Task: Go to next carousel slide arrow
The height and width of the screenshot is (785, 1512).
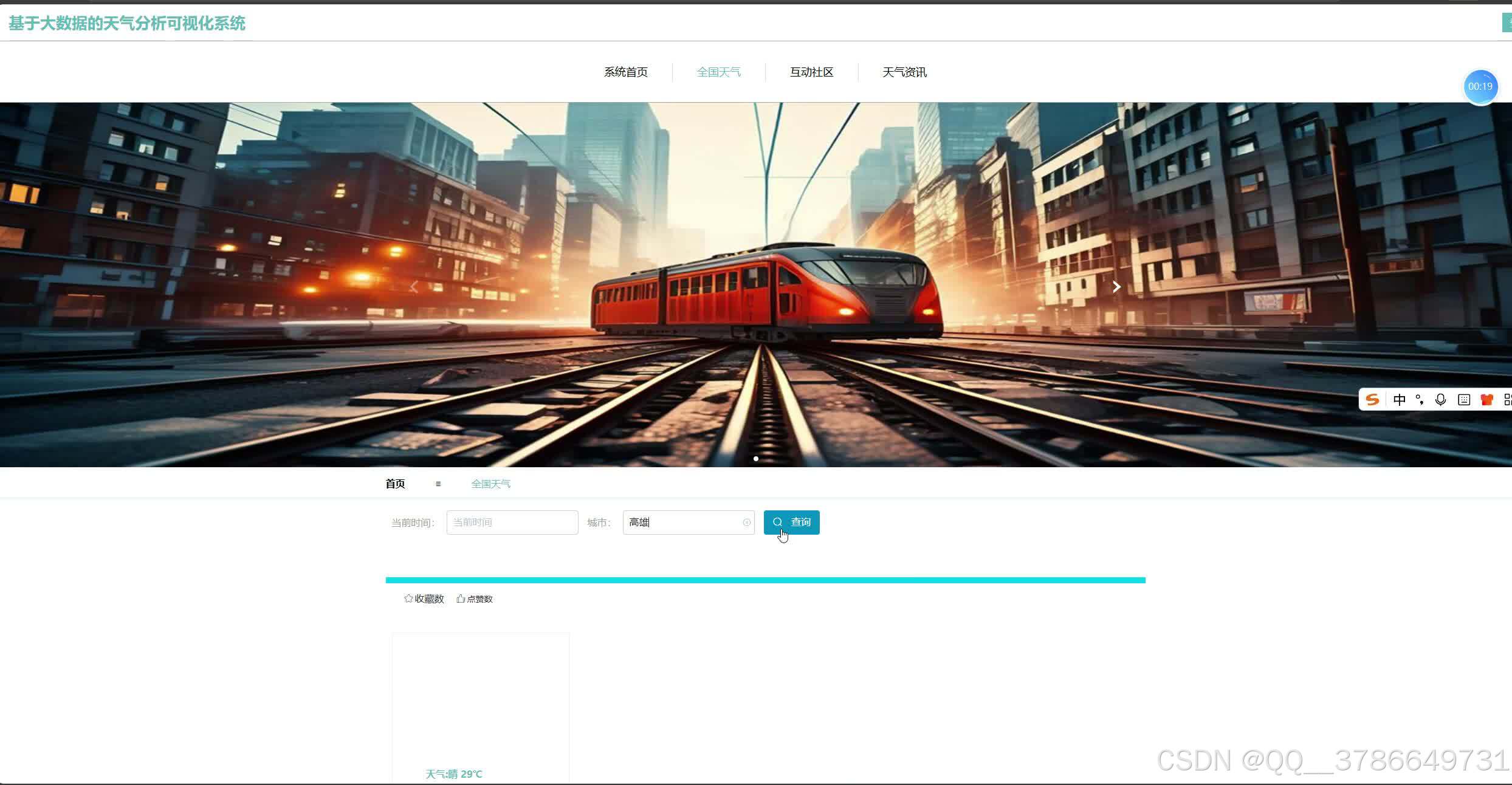Action: point(1116,287)
